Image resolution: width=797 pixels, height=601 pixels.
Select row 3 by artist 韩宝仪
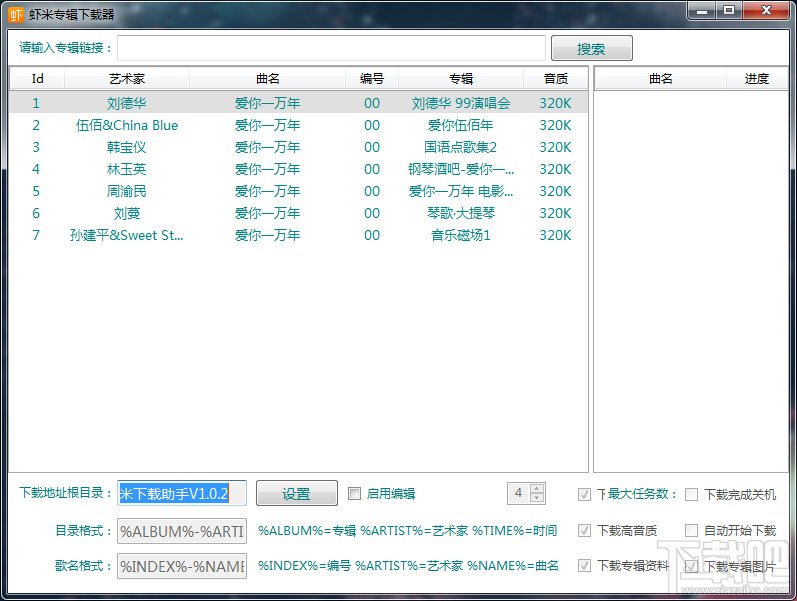(299, 147)
